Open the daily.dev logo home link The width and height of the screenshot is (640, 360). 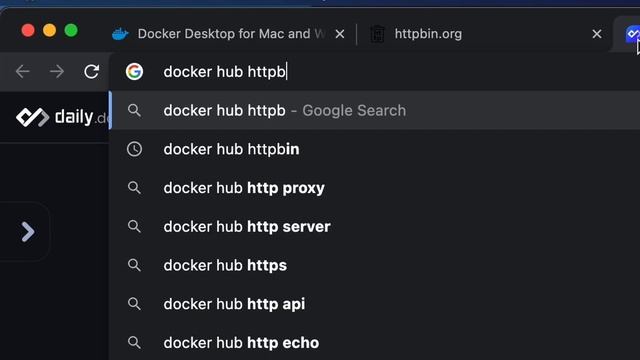pyautogui.click(x=62, y=117)
